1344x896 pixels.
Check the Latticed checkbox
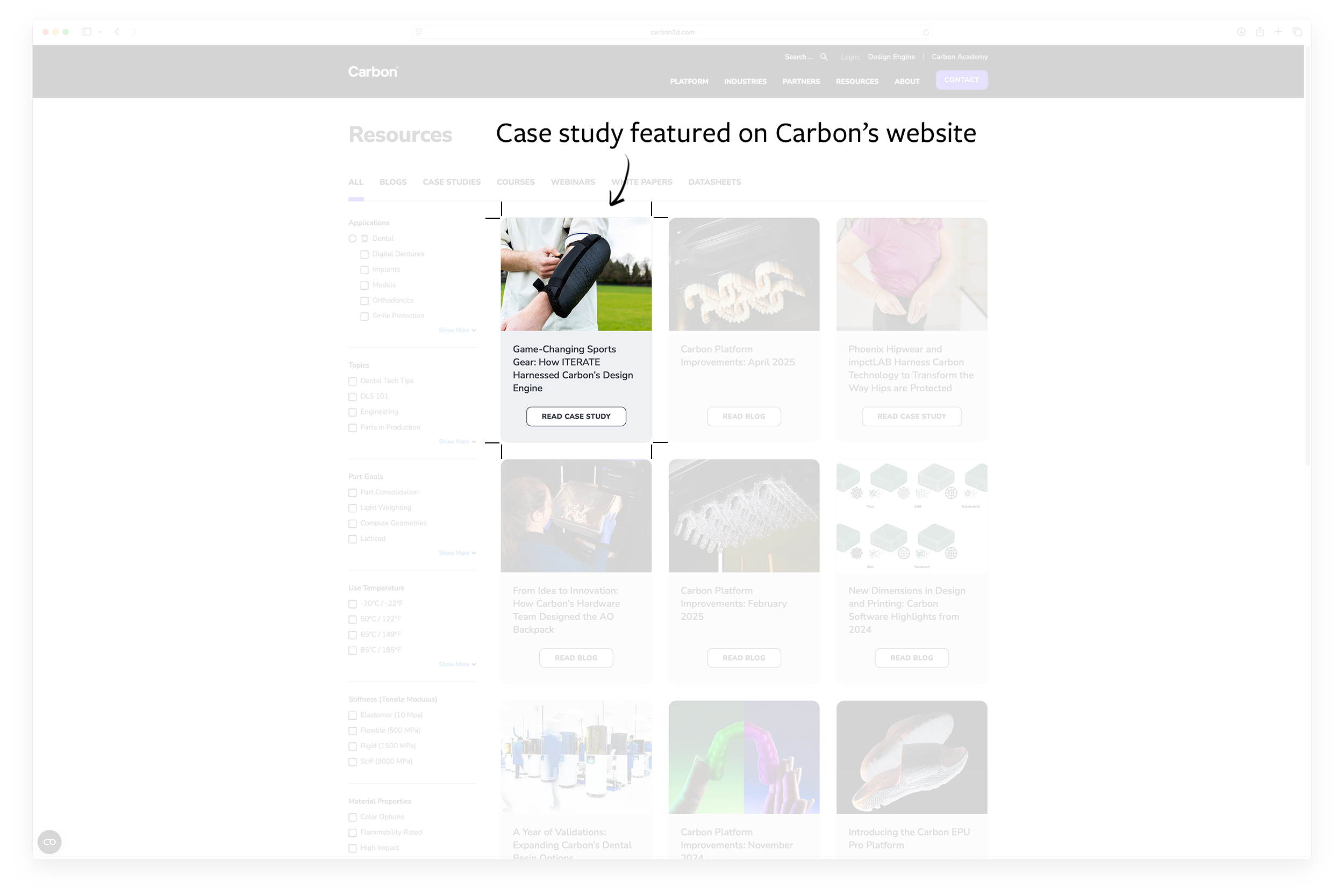pyautogui.click(x=353, y=539)
